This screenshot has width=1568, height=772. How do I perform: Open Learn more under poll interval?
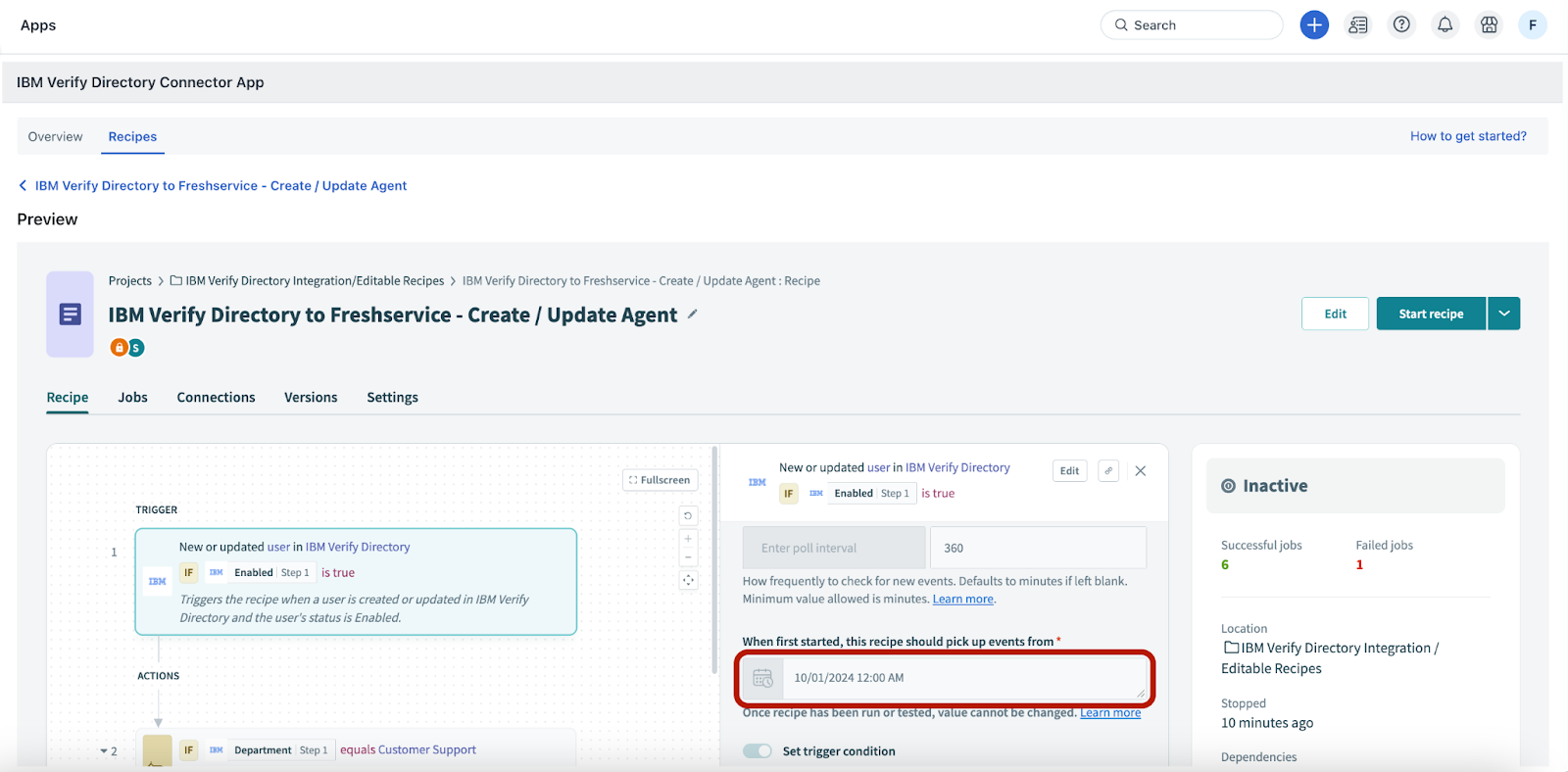pos(962,599)
